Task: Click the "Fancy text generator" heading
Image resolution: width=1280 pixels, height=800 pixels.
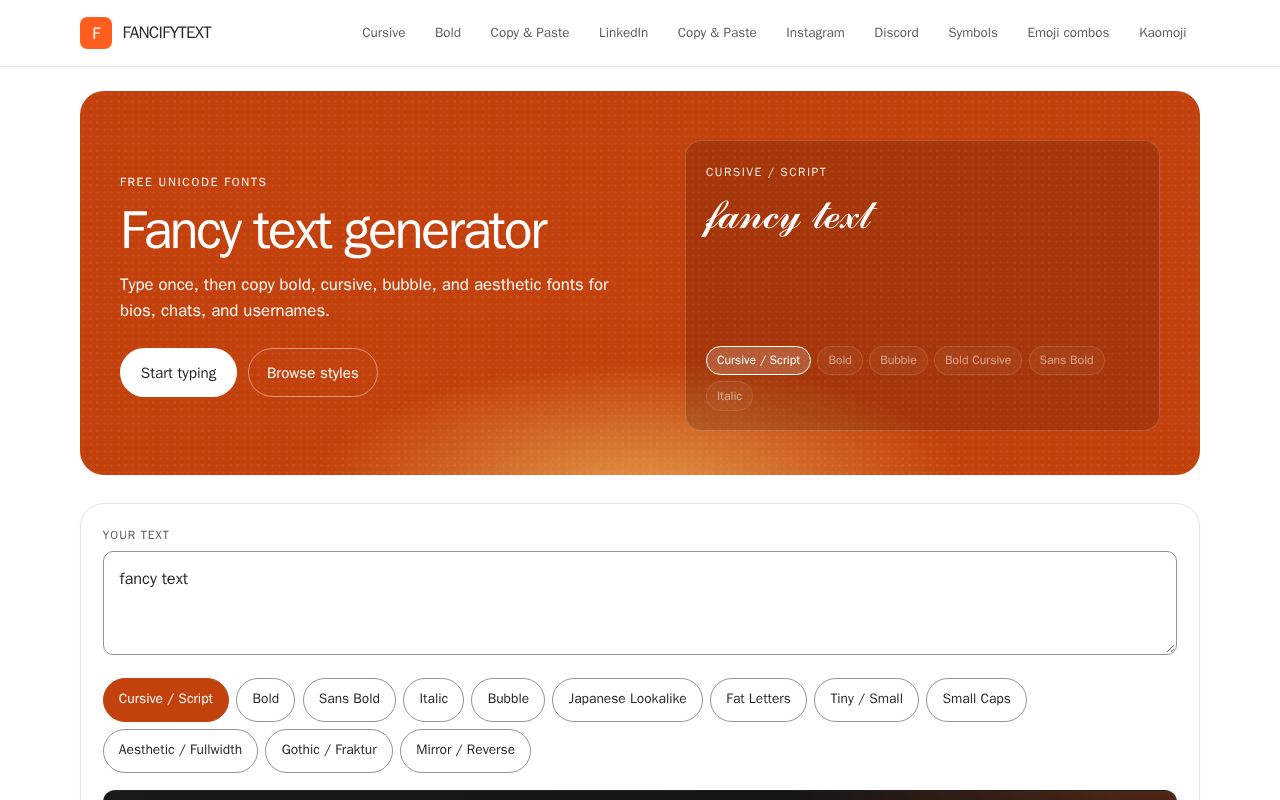Action: 333,231
